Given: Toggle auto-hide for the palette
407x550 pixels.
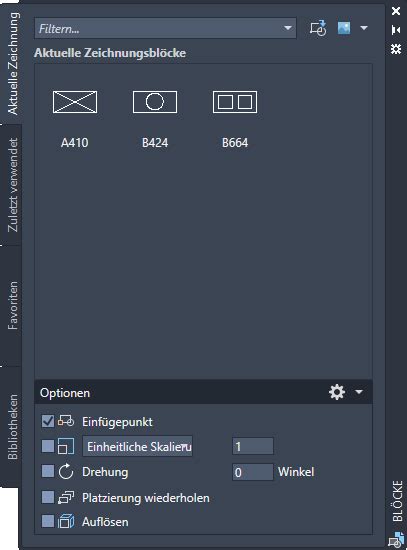Looking at the screenshot, I should 396,30.
